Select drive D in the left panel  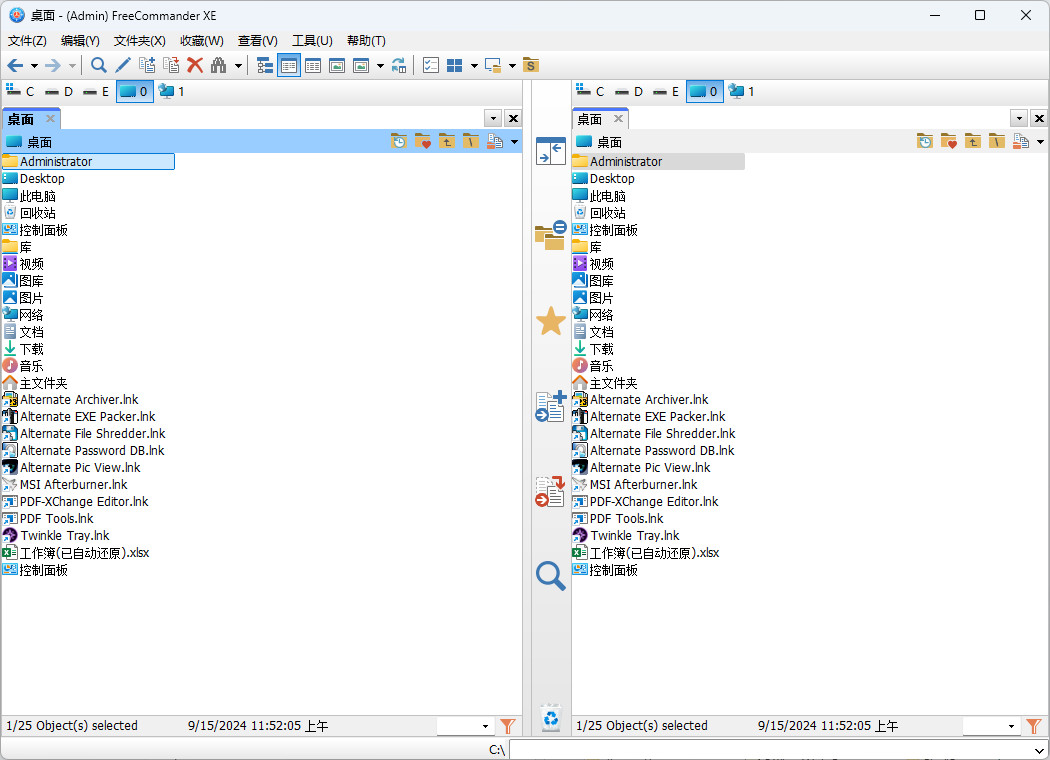(x=59, y=91)
